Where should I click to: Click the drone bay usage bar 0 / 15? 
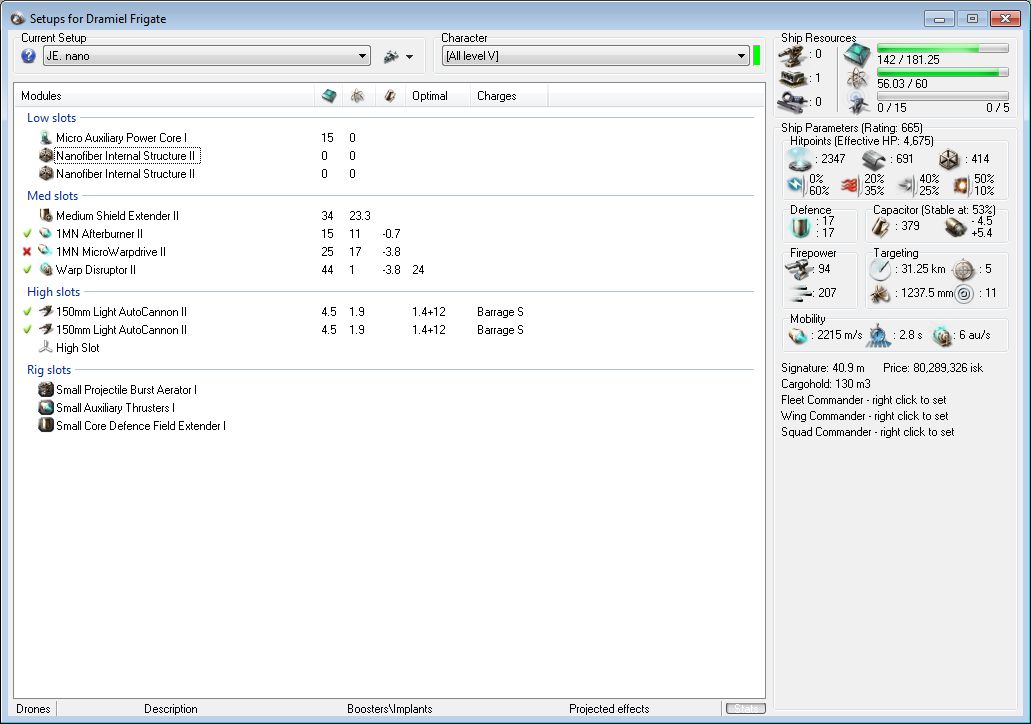tap(942, 96)
